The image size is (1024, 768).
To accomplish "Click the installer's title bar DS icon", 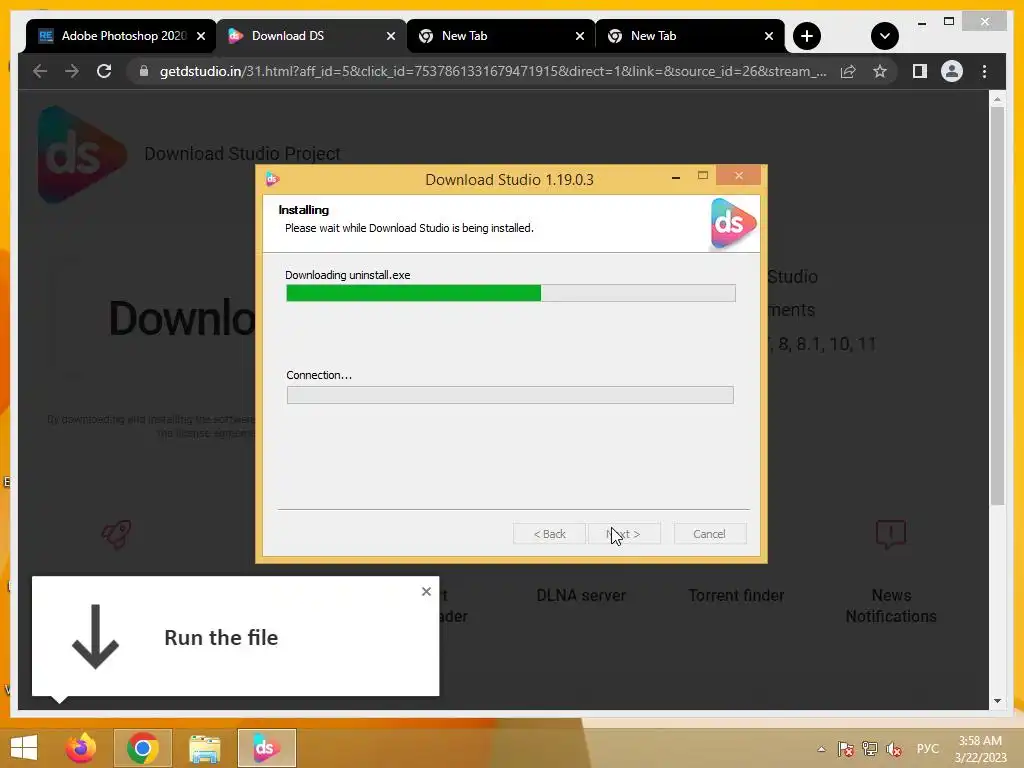I will (x=272, y=179).
